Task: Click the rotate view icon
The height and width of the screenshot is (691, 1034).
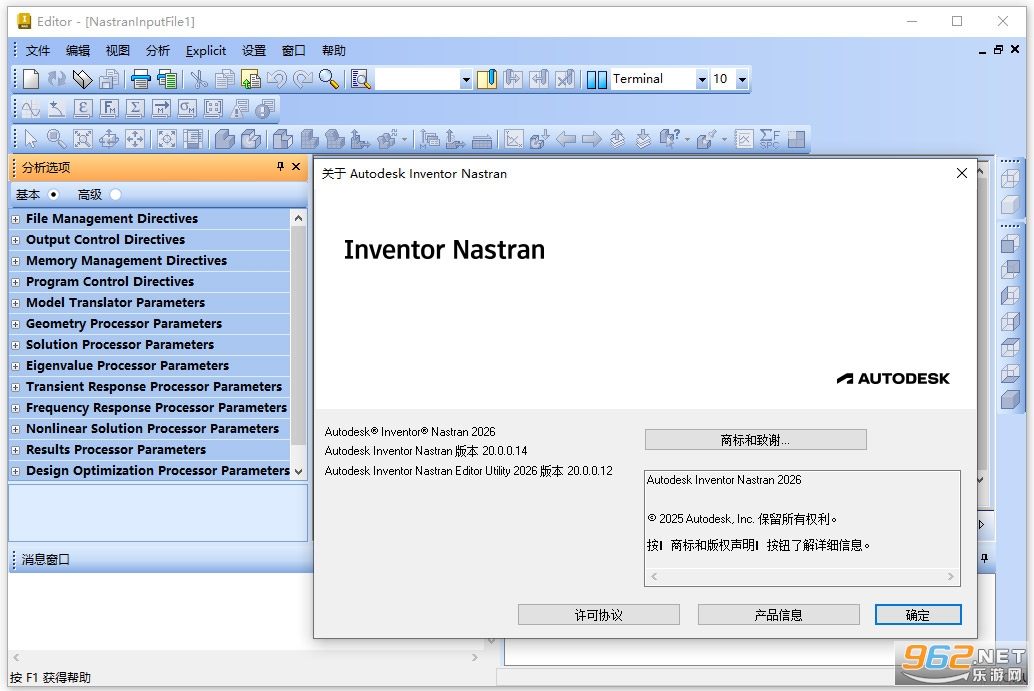Action: click(x=109, y=138)
